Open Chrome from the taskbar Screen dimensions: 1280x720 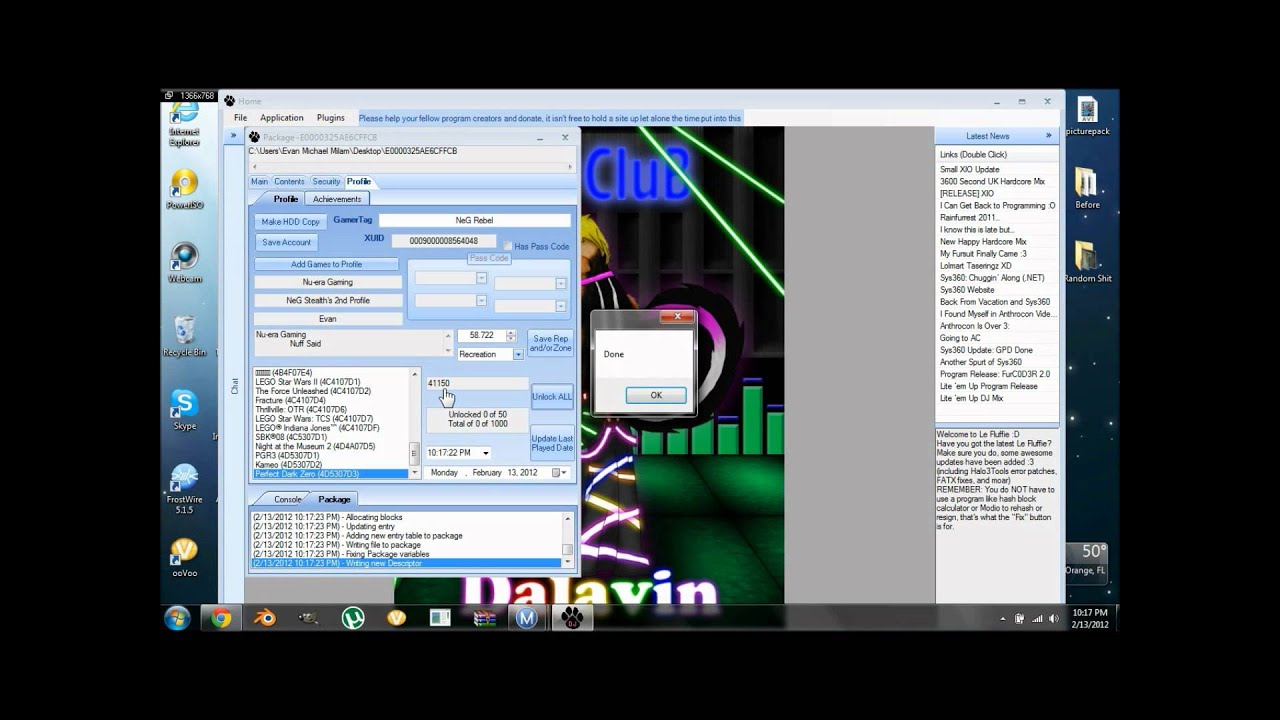pyautogui.click(x=221, y=618)
